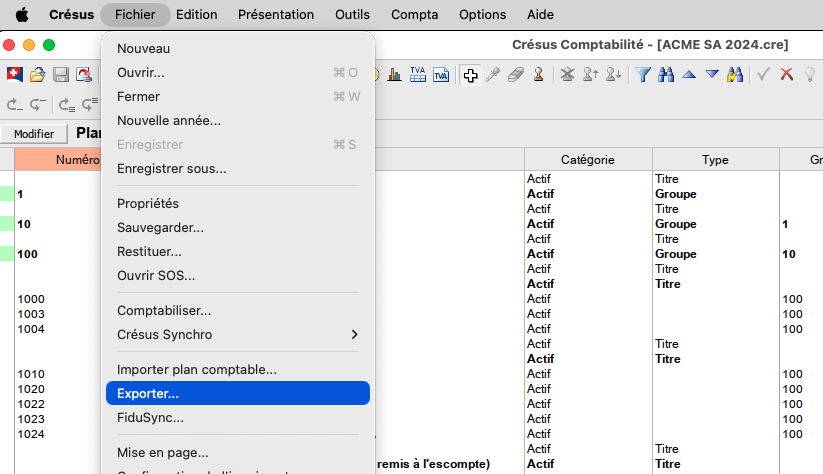This screenshot has width=823, height=474.
Task: Click the blue binoculars search icon
Action: (x=666, y=75)
